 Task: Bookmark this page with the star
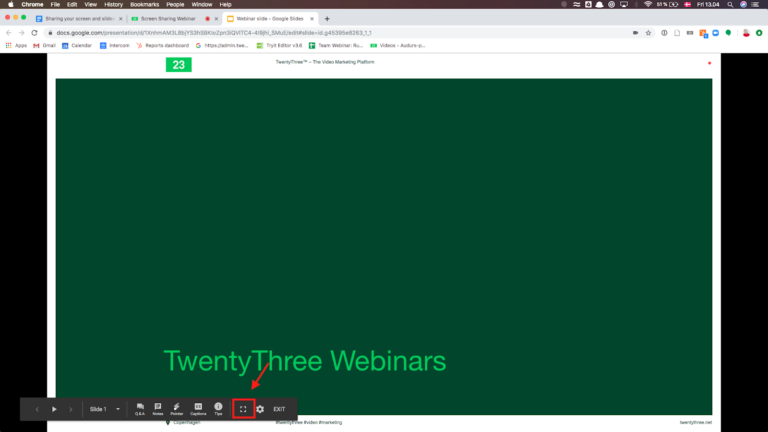coord(648,33)
